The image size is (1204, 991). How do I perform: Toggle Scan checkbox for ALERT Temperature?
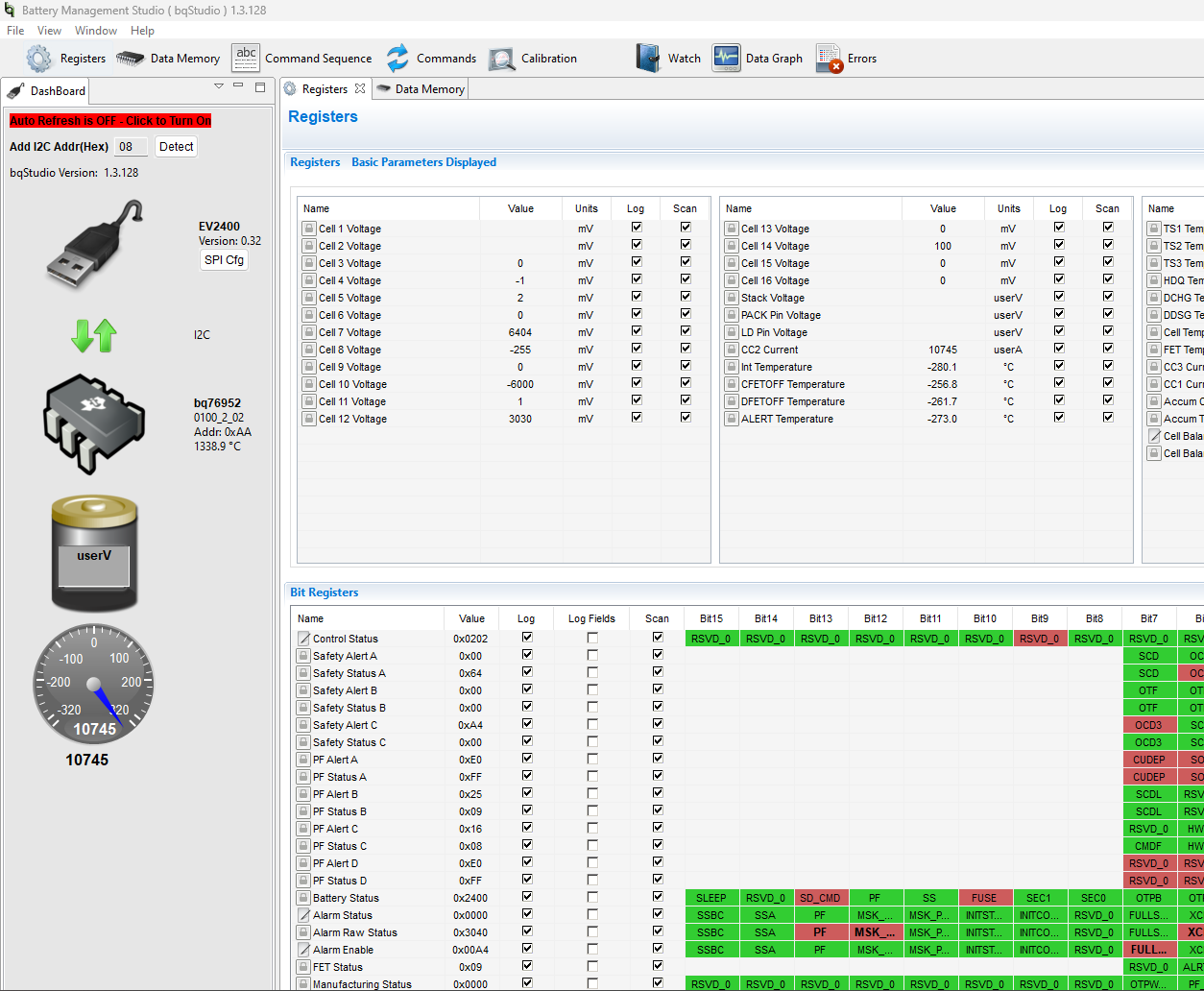1108,418
